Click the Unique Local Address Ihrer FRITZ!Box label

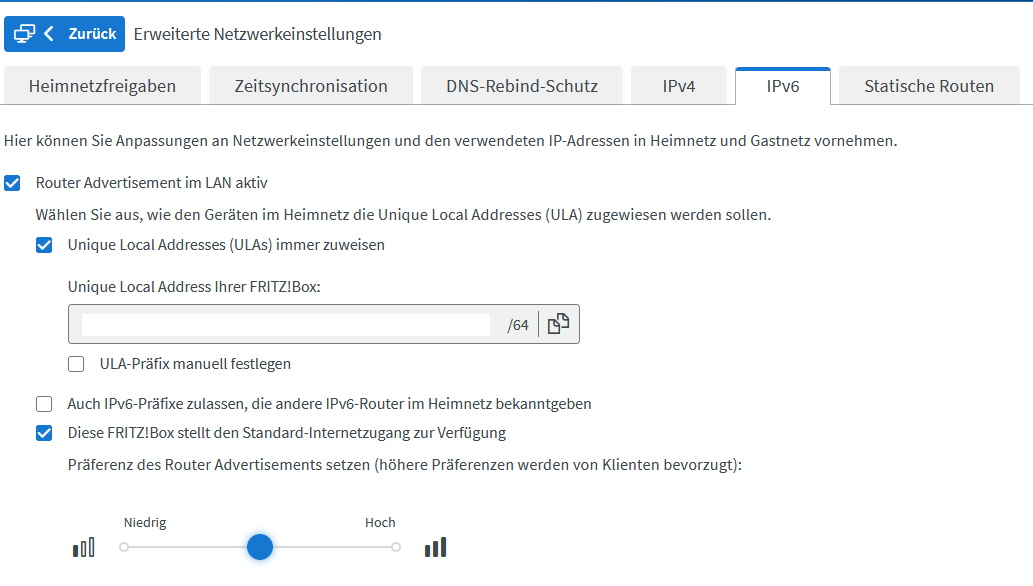click(x=194, y=287)
